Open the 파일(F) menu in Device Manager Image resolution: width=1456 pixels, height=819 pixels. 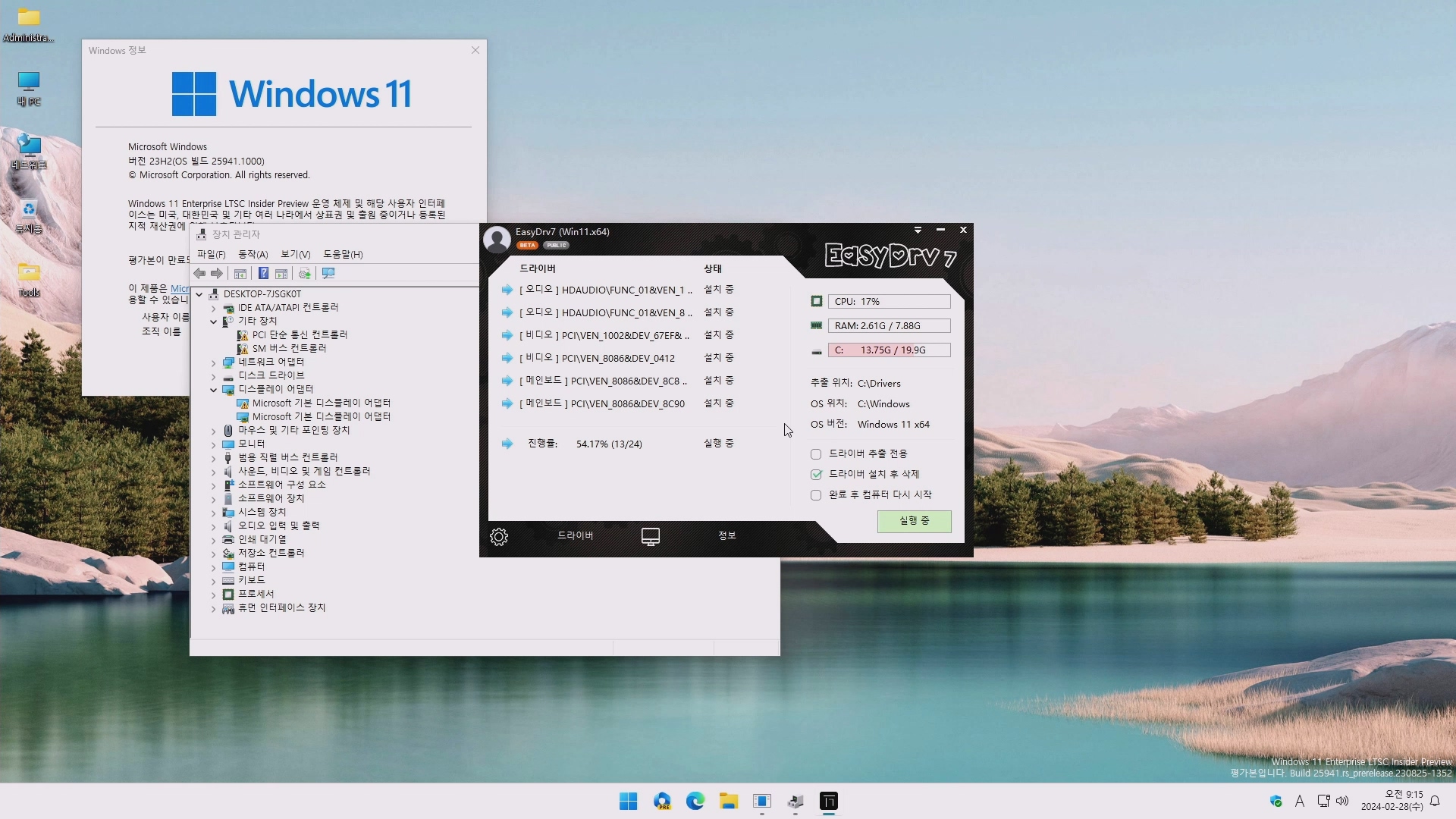[212, 255]
